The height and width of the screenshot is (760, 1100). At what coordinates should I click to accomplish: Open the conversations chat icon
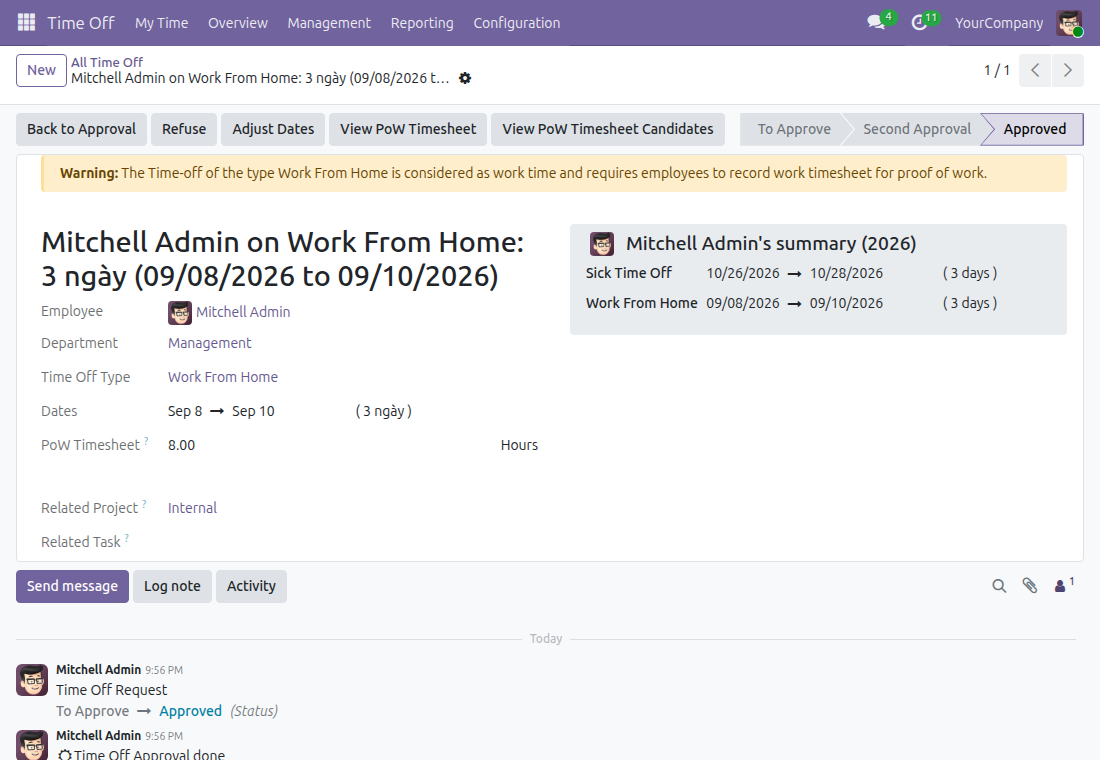(x=876, y=22)
